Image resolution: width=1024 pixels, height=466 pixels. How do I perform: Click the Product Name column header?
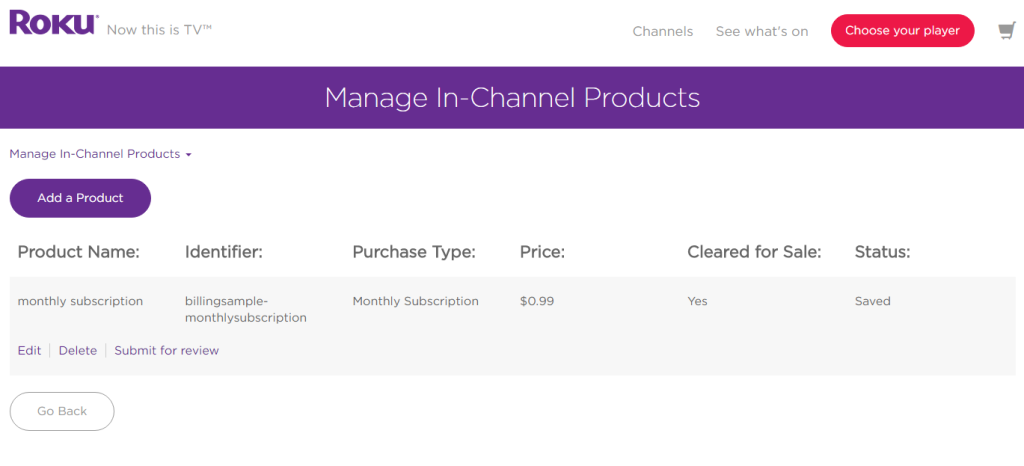[78, 252]
